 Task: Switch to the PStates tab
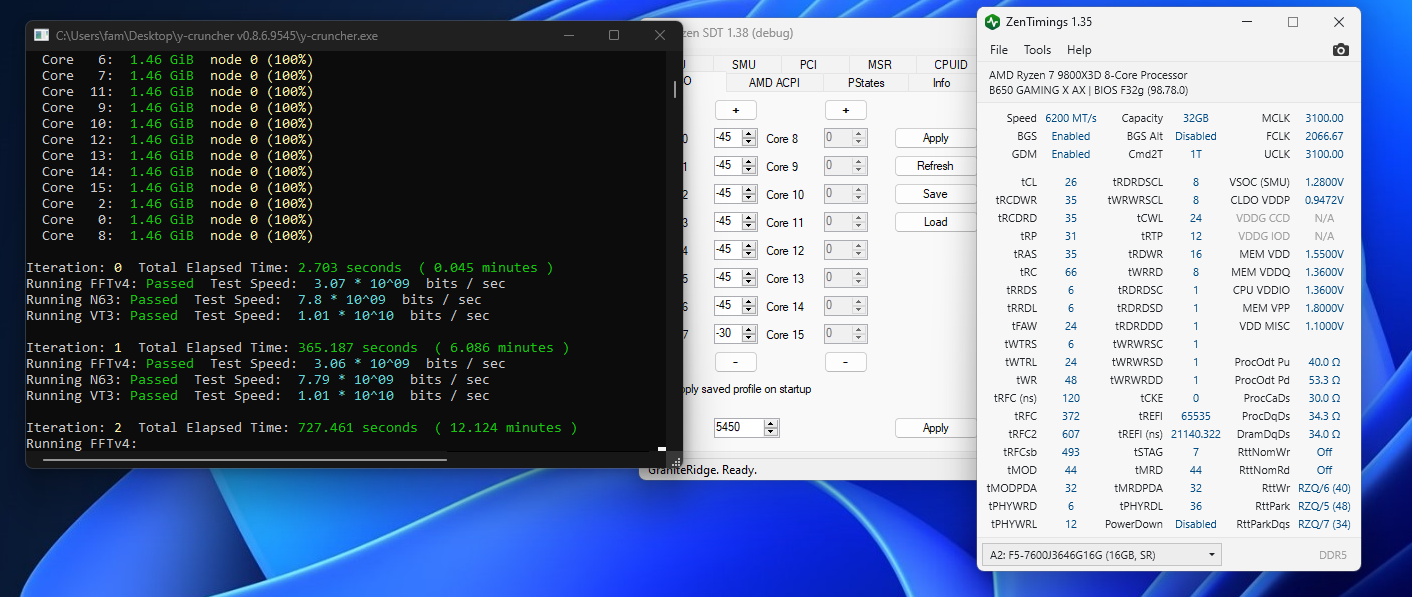point(866,83)
